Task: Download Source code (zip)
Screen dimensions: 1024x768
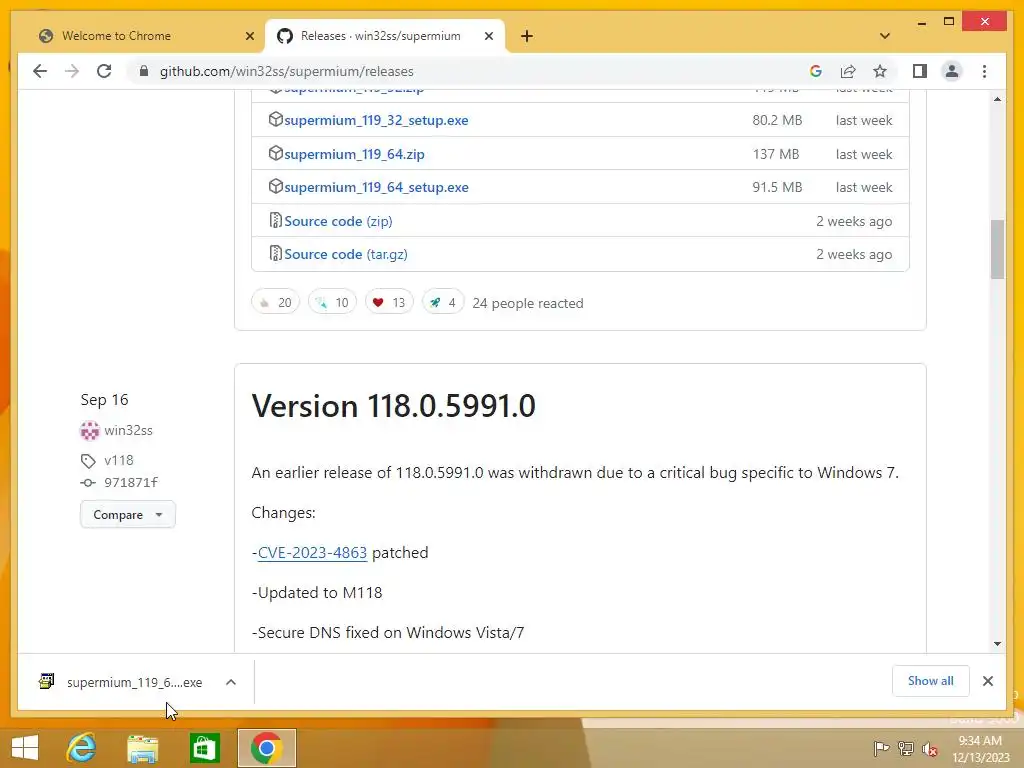Action: 338,221
